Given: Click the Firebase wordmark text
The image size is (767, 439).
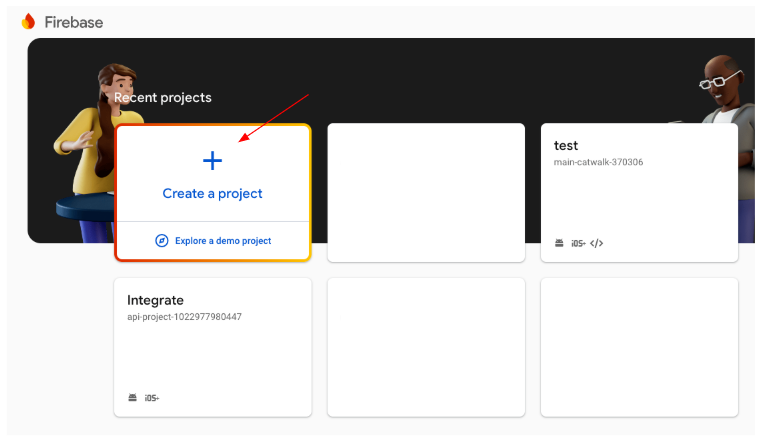Looking at the screenshot, I should pos(74,23).
